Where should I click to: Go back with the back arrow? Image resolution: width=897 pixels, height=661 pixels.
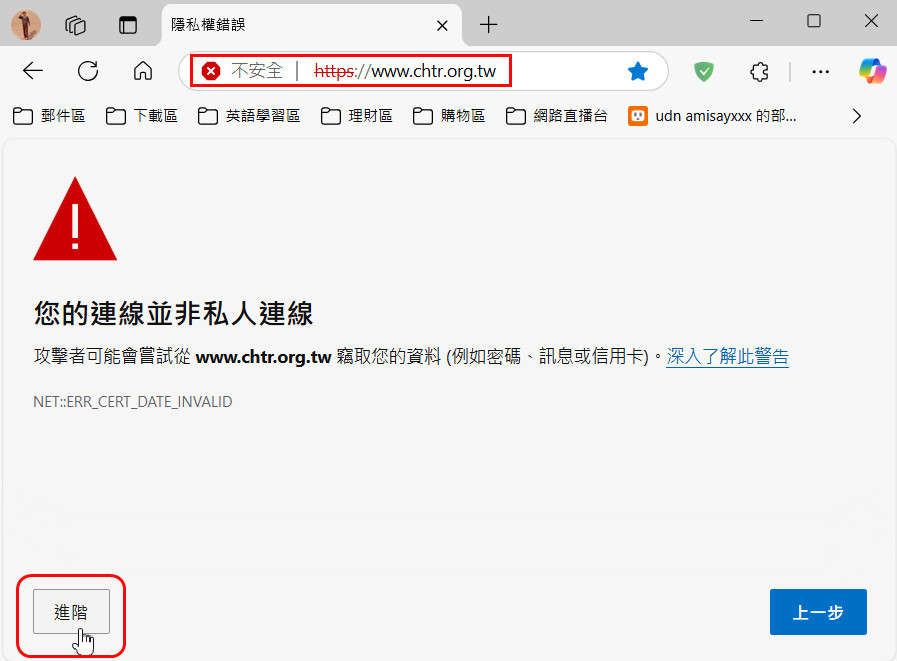point(33,71)
